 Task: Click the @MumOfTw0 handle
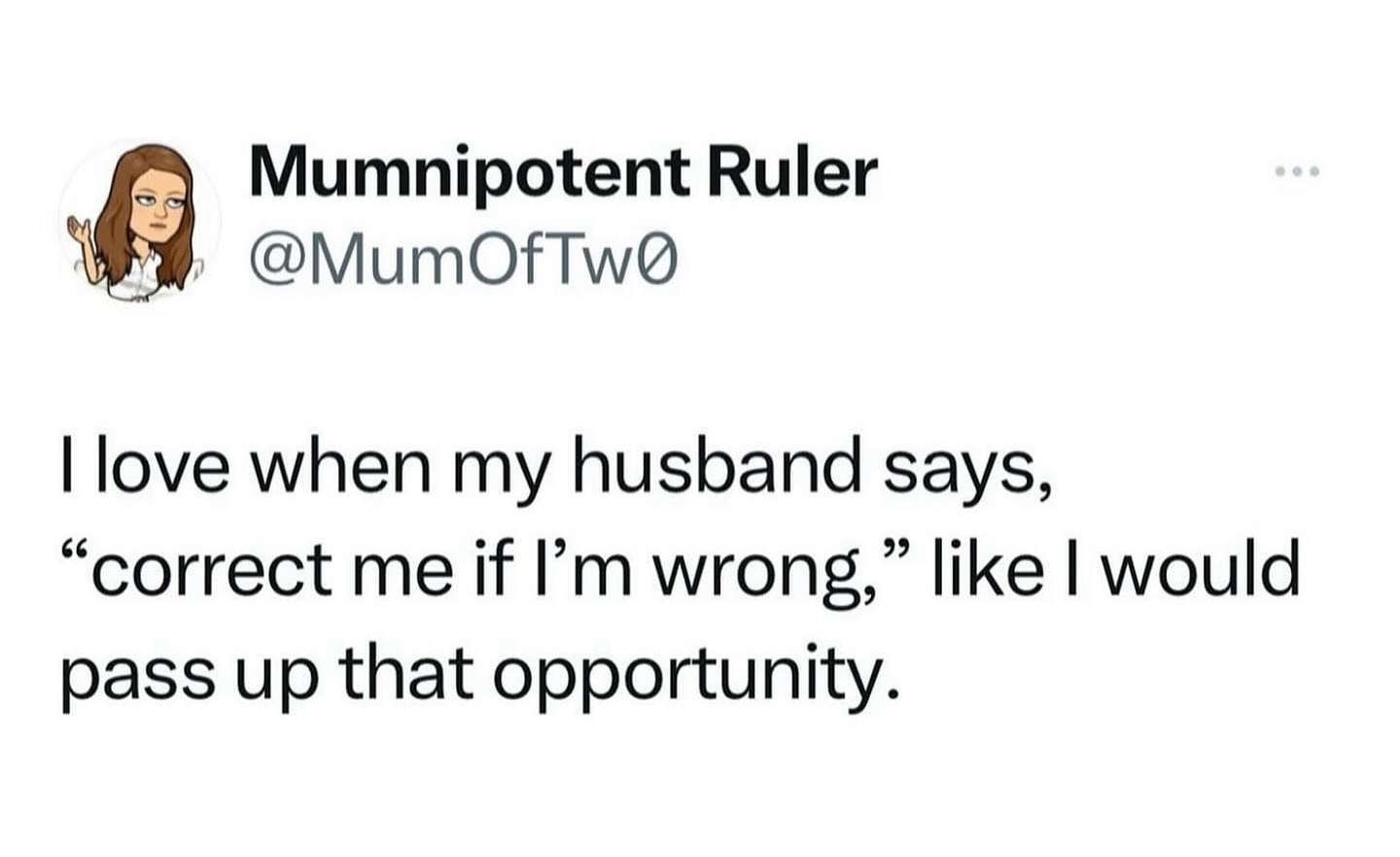tap(463, 262)
